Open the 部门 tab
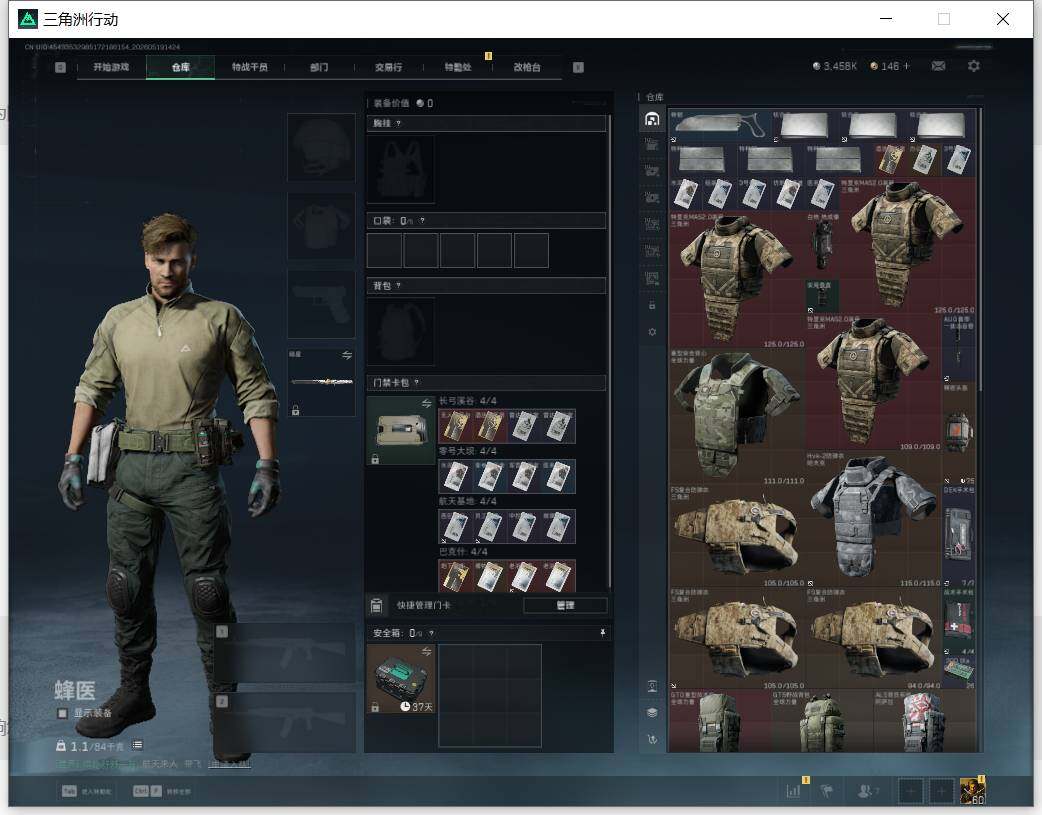Screen dimensions: 1042x815 319,67
